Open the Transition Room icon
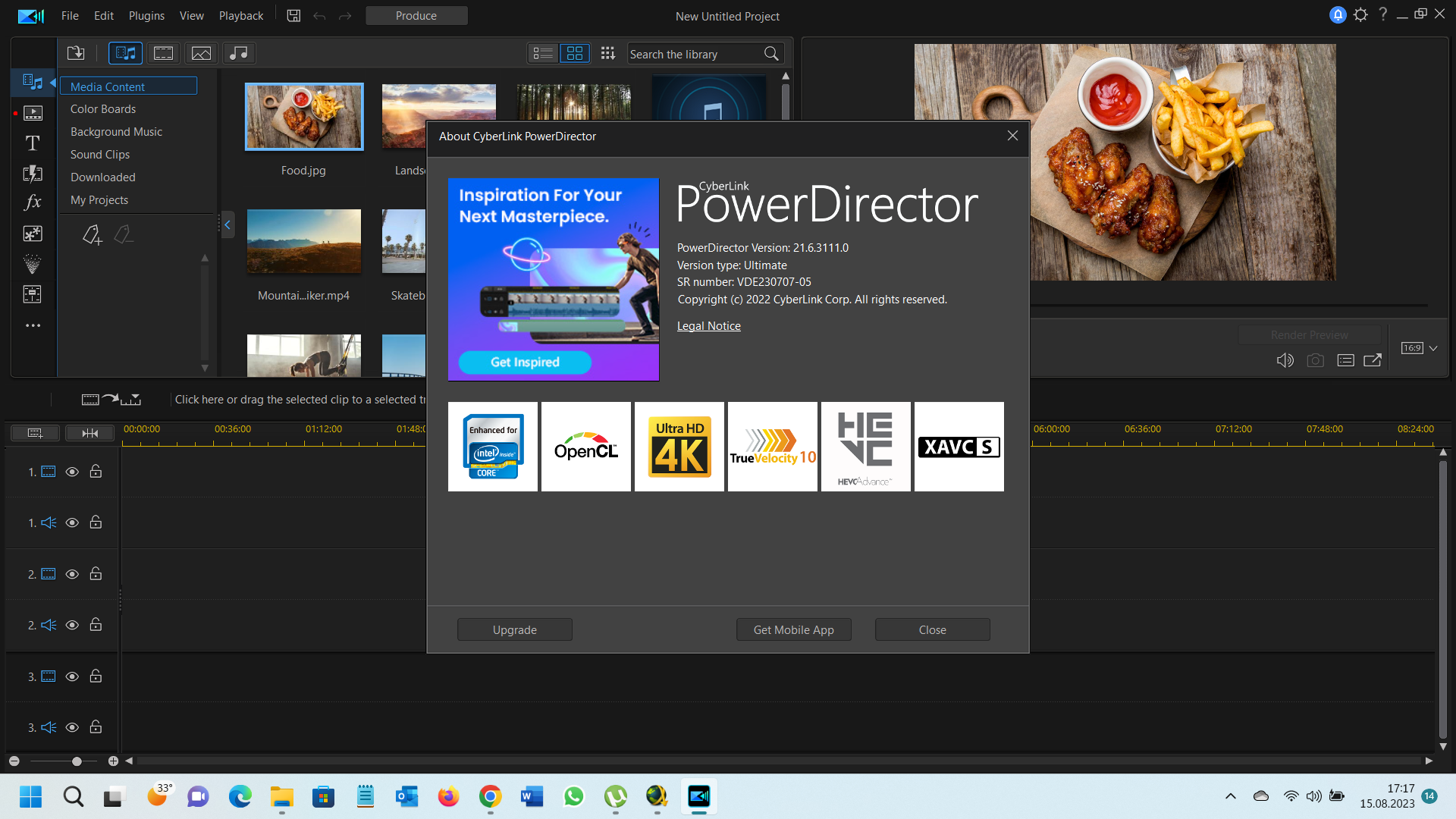This screenshot has height=819, width=1456. 33,173
